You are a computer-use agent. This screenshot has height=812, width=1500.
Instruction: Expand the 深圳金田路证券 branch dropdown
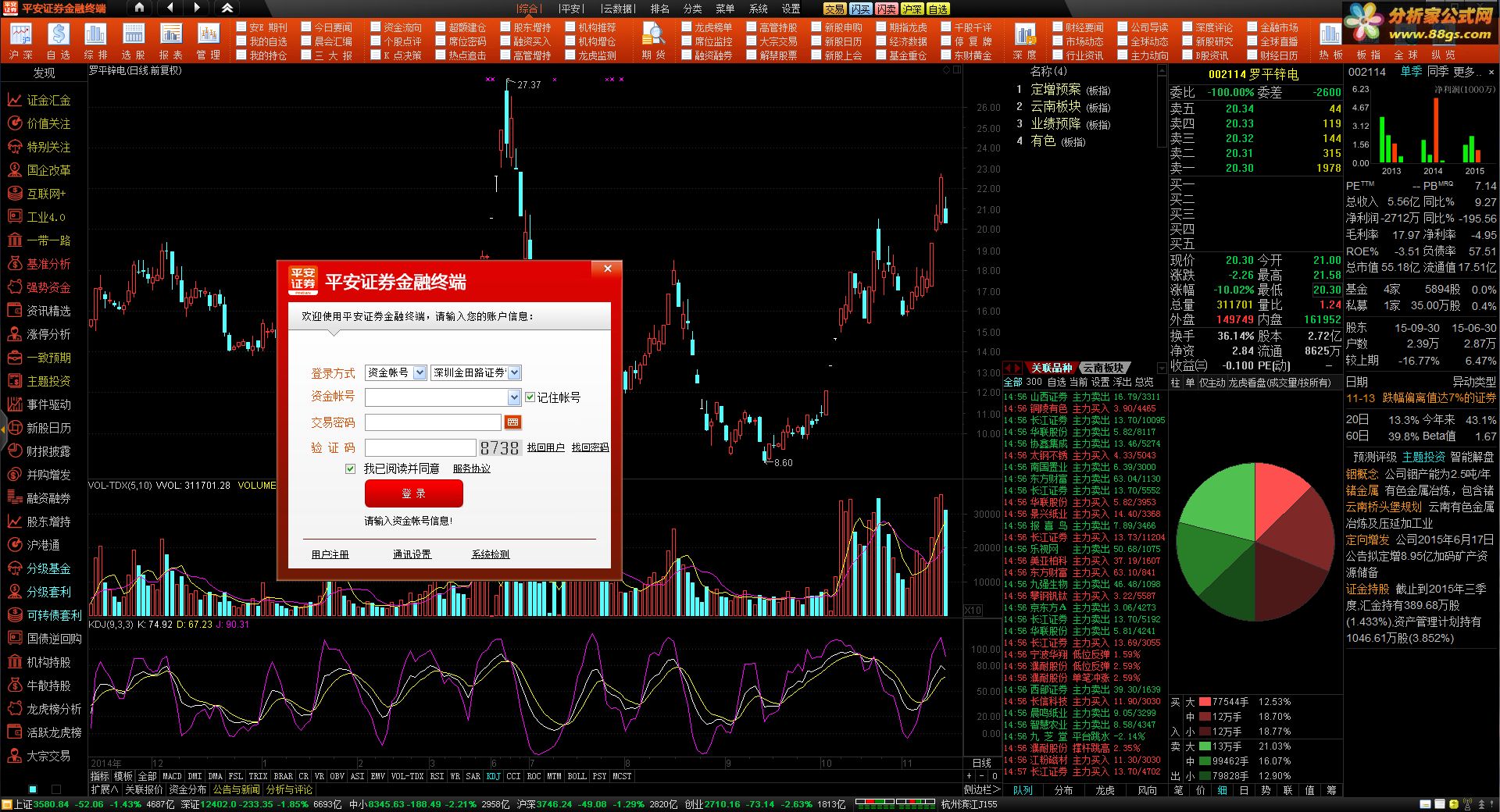514,372
